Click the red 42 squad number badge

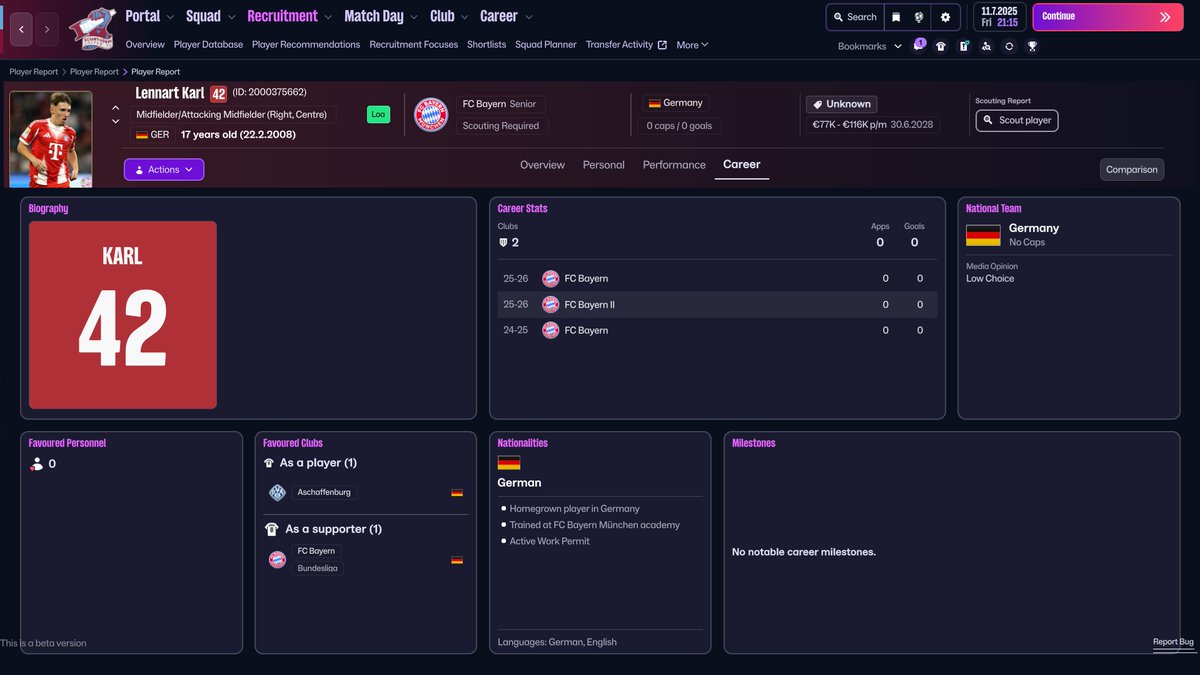tap(218, 94)
